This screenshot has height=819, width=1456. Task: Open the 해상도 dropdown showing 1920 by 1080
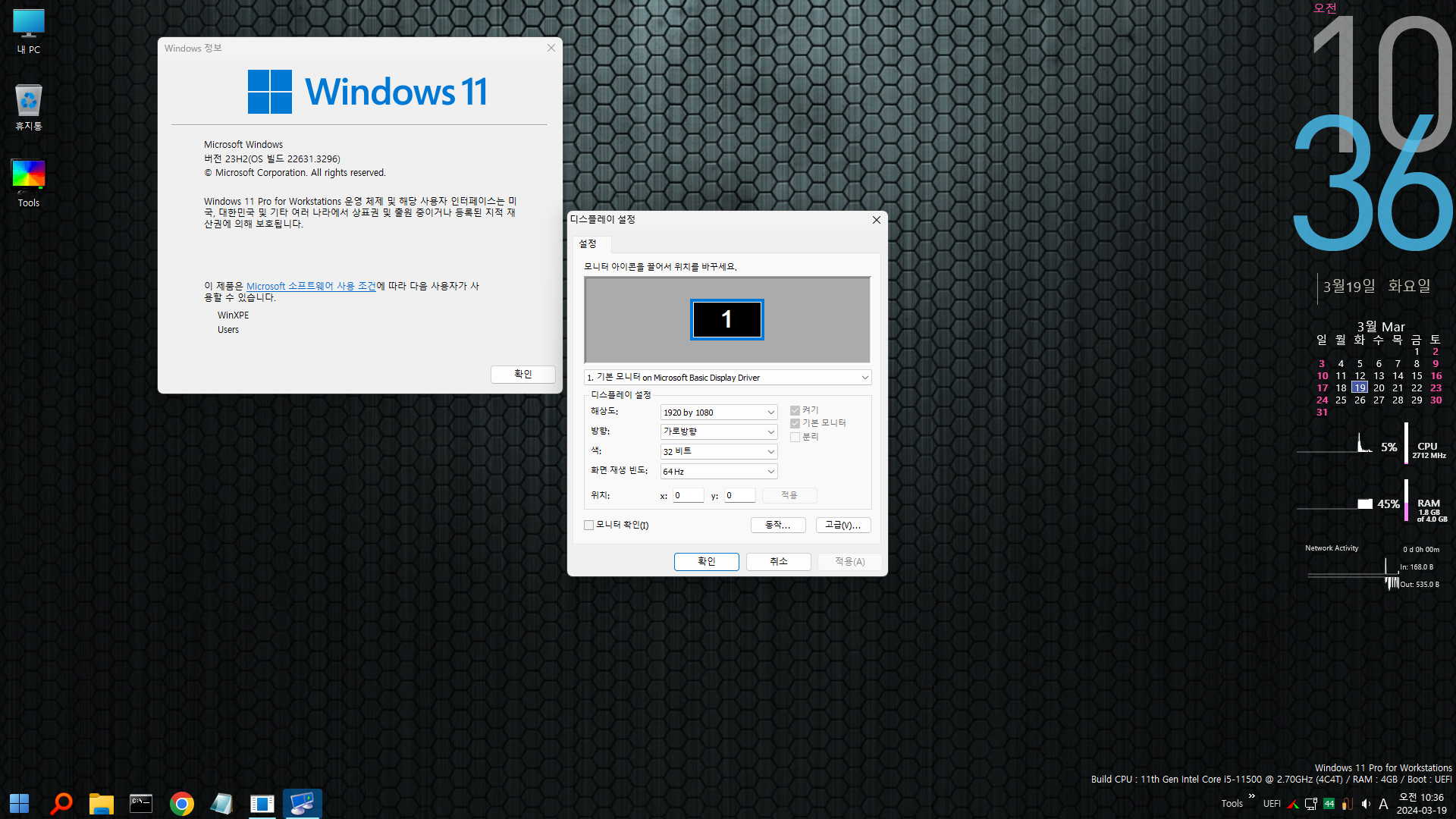(719, 413)
